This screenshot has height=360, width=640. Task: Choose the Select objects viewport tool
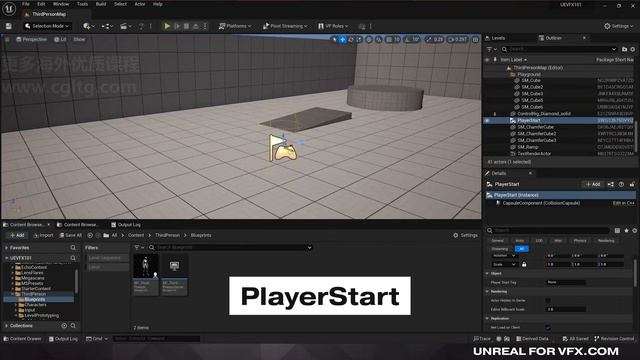[335, 40]
